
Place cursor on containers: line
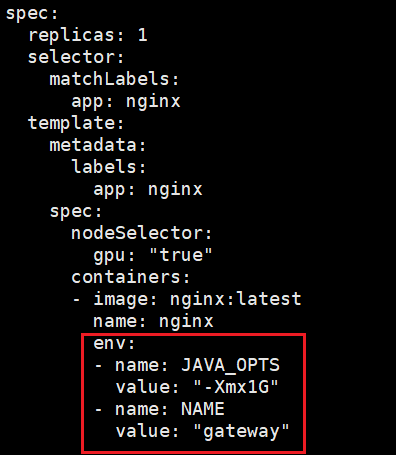coord(131,277)
